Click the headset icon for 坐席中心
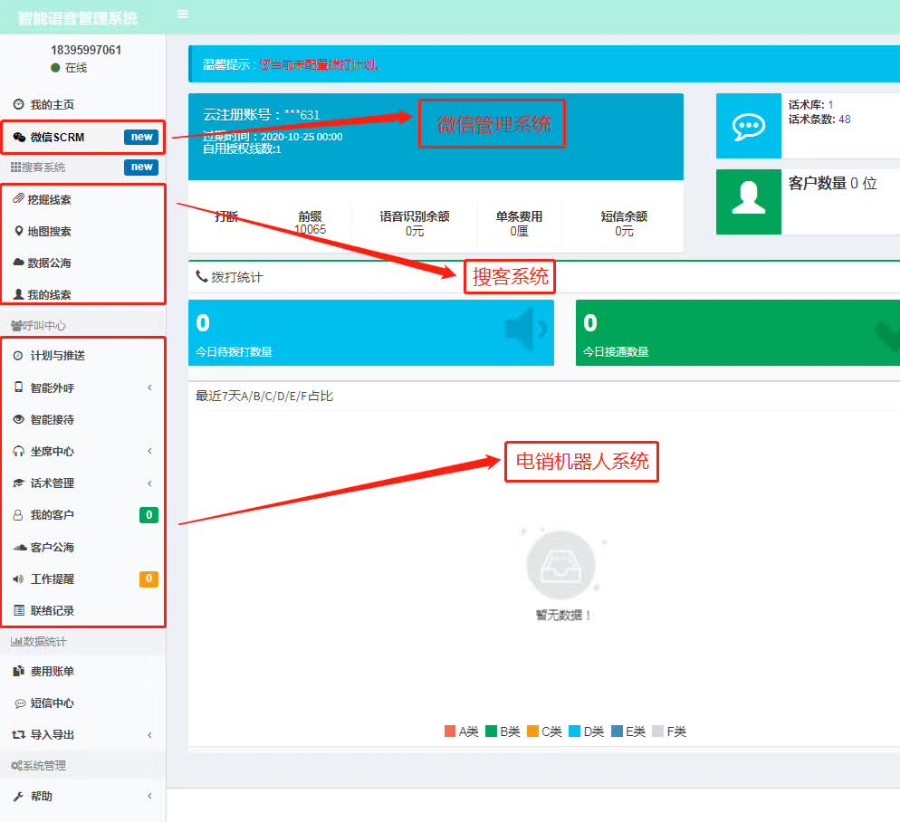 pos(18,451)
